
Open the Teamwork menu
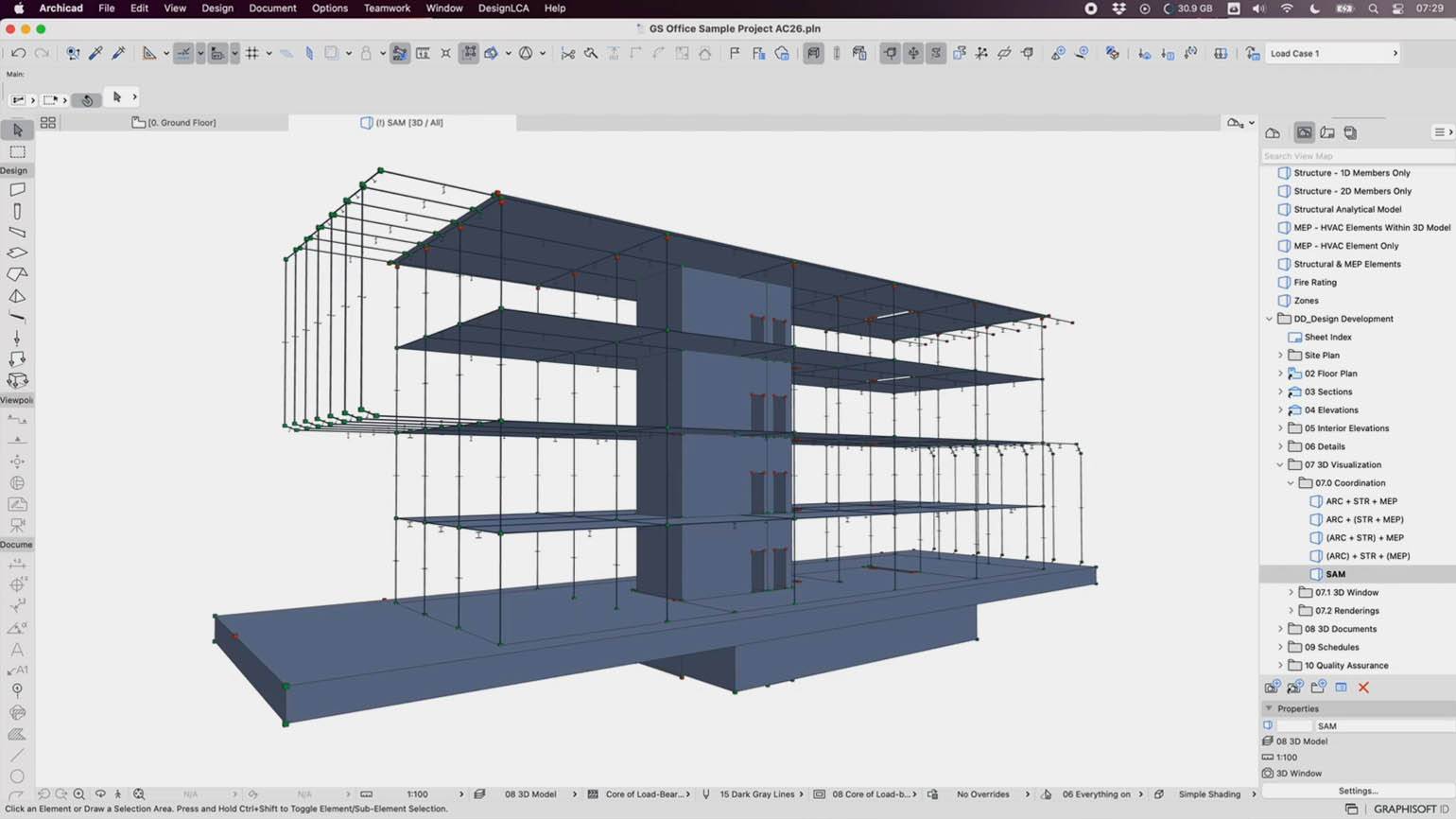(387, 8)
